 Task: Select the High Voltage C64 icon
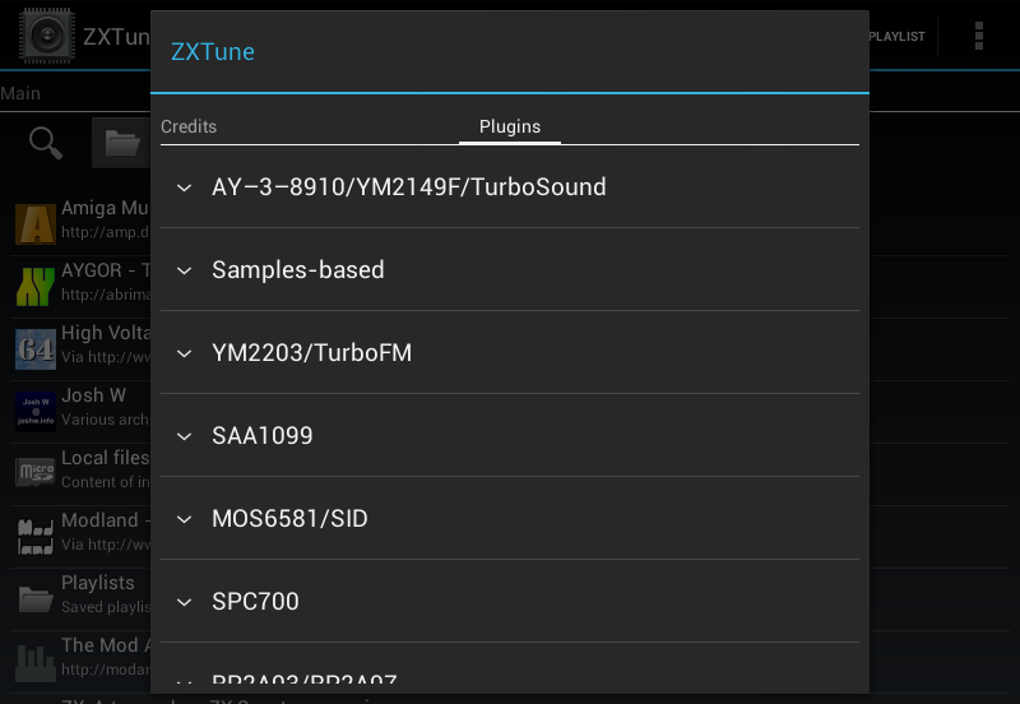pyautogui.click(x=35, y=348)
